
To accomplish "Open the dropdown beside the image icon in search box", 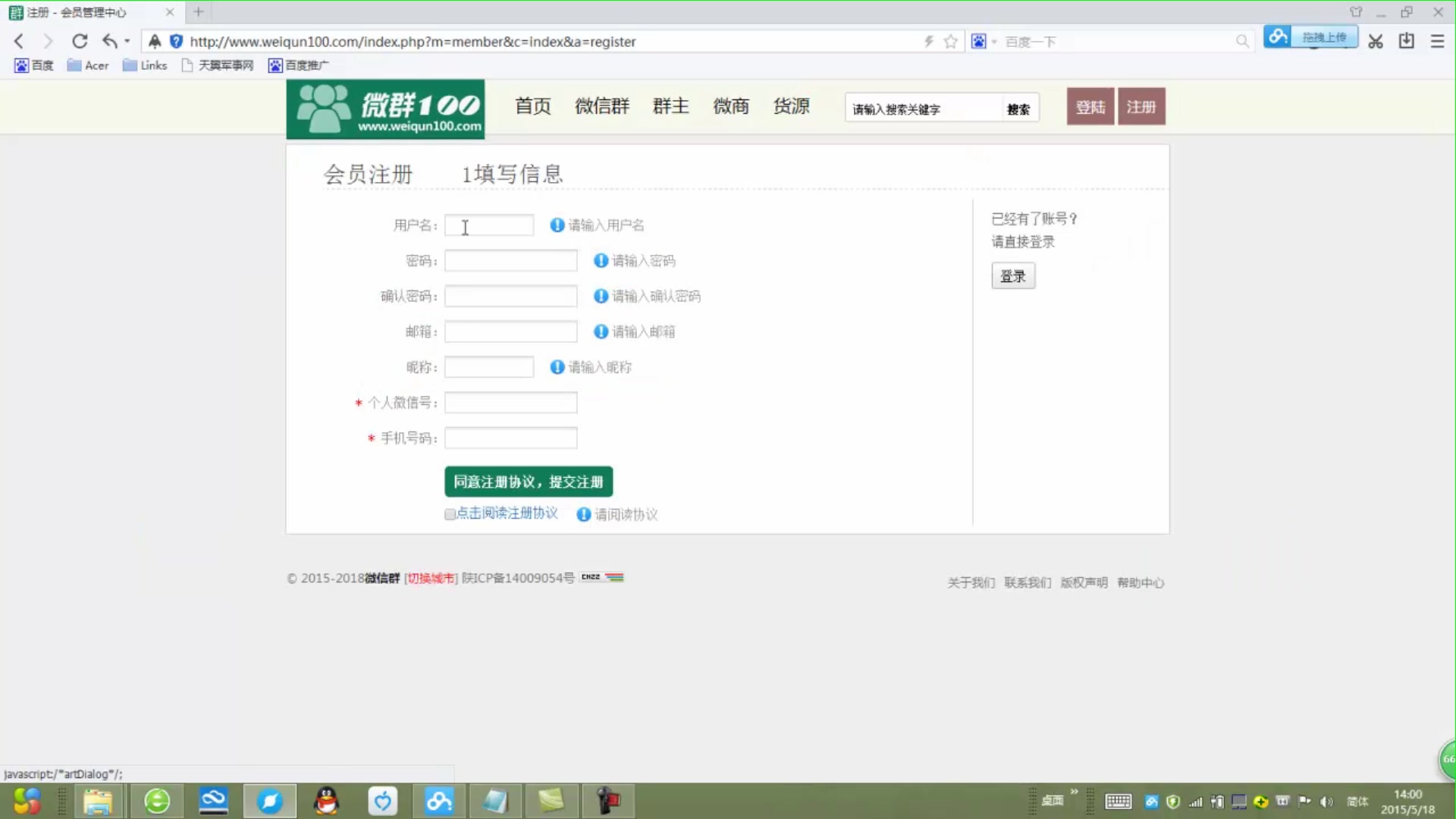I will pyautogui.click(x=993, y=42).
